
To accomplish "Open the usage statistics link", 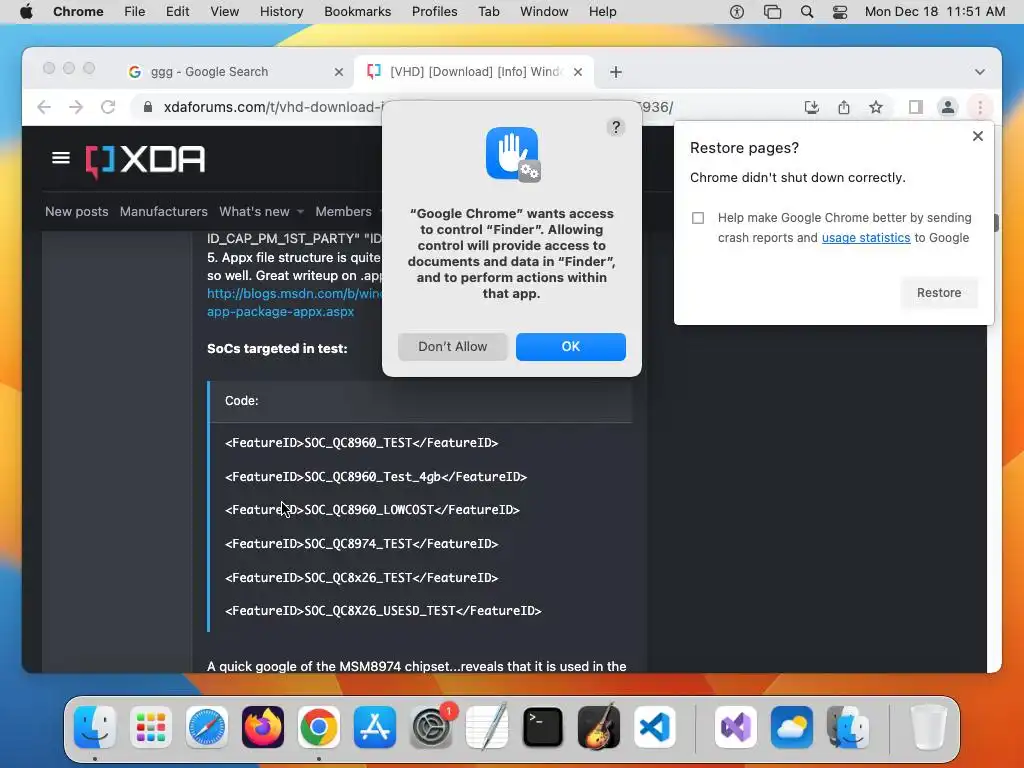I will click(x=865, y=238).
